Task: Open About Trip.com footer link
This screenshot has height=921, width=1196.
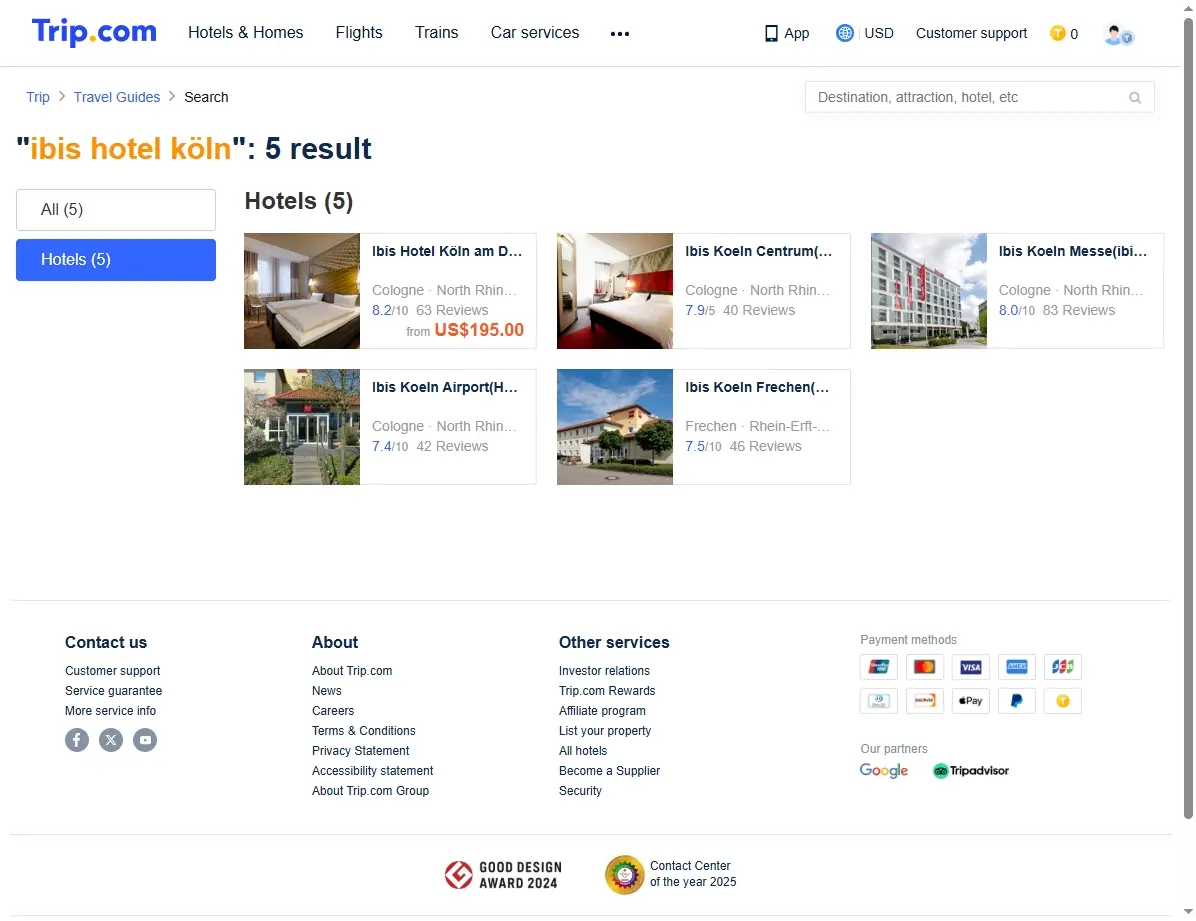Action: (x=352, y=671)
